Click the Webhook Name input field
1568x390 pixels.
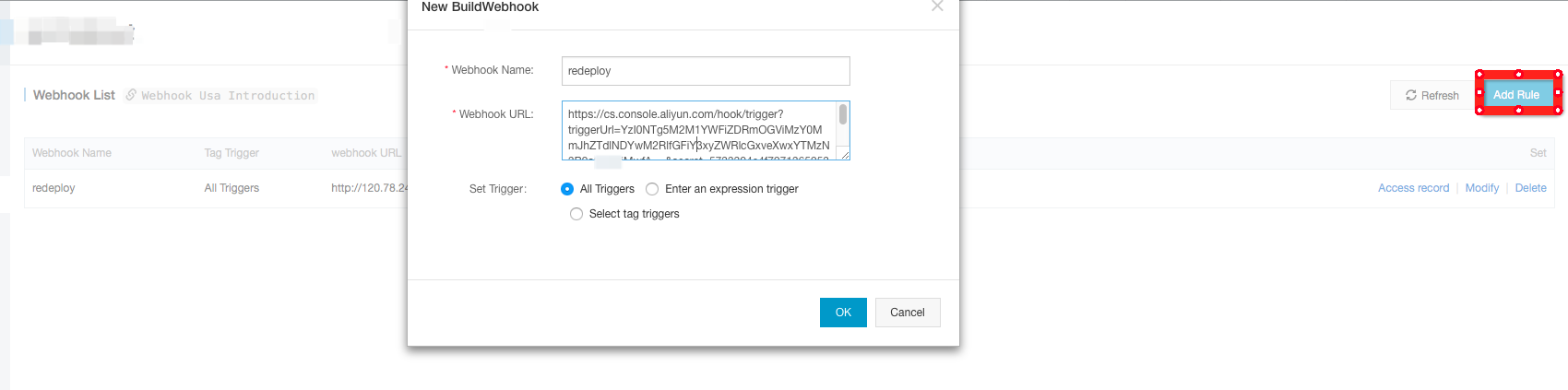point(706,71)
